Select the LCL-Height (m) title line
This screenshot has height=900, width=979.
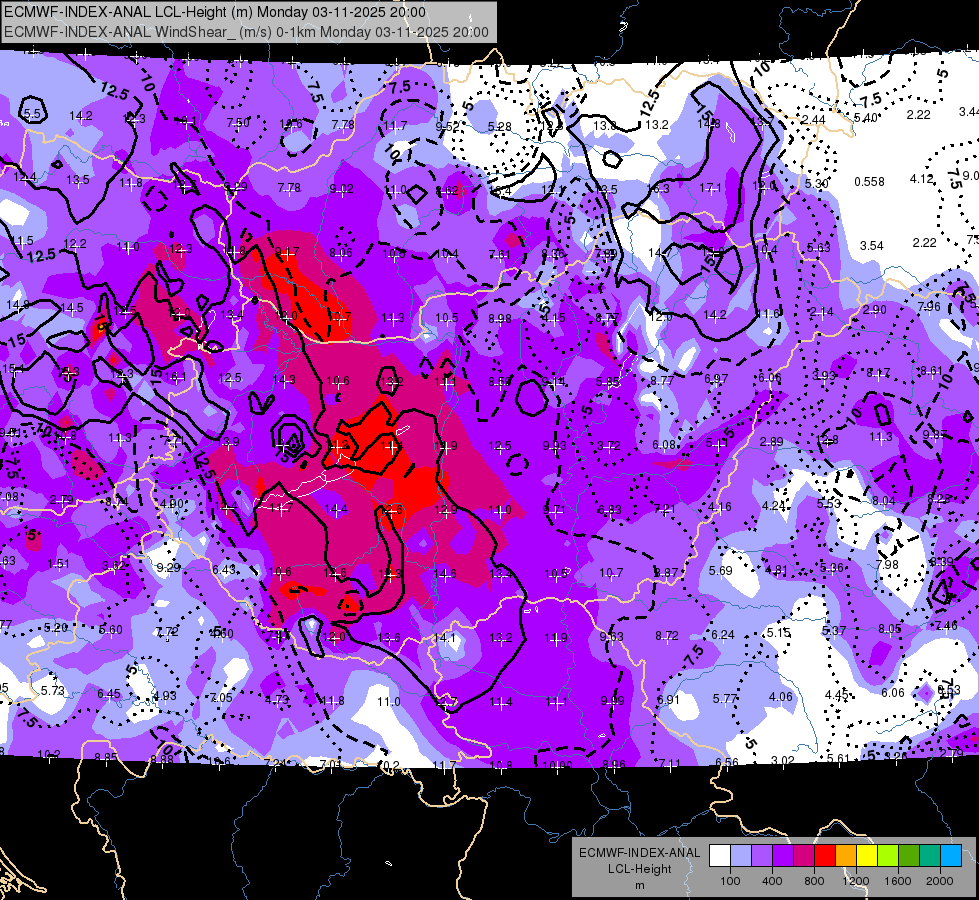[215, 12]
